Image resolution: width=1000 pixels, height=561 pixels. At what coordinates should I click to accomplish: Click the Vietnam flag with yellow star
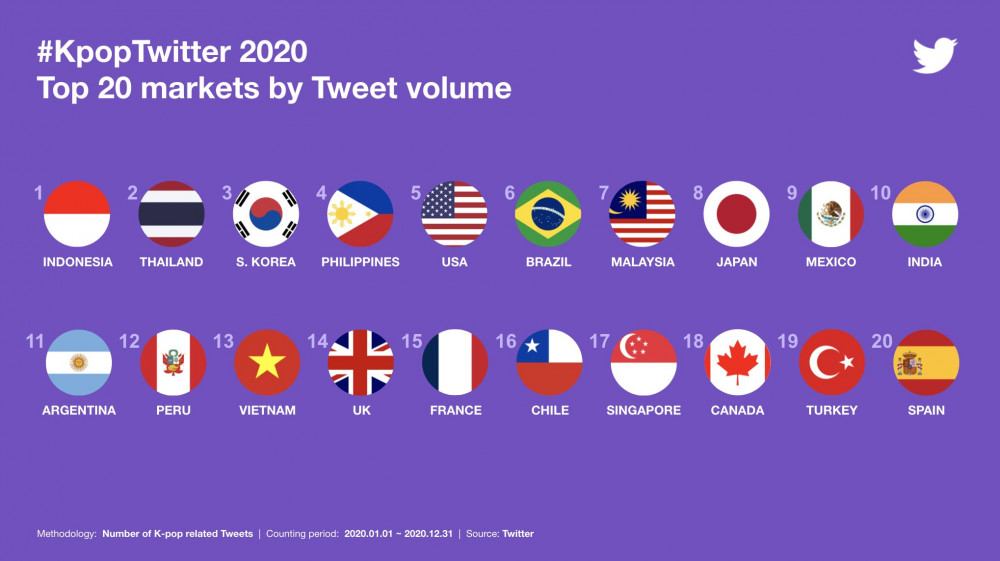267,363
